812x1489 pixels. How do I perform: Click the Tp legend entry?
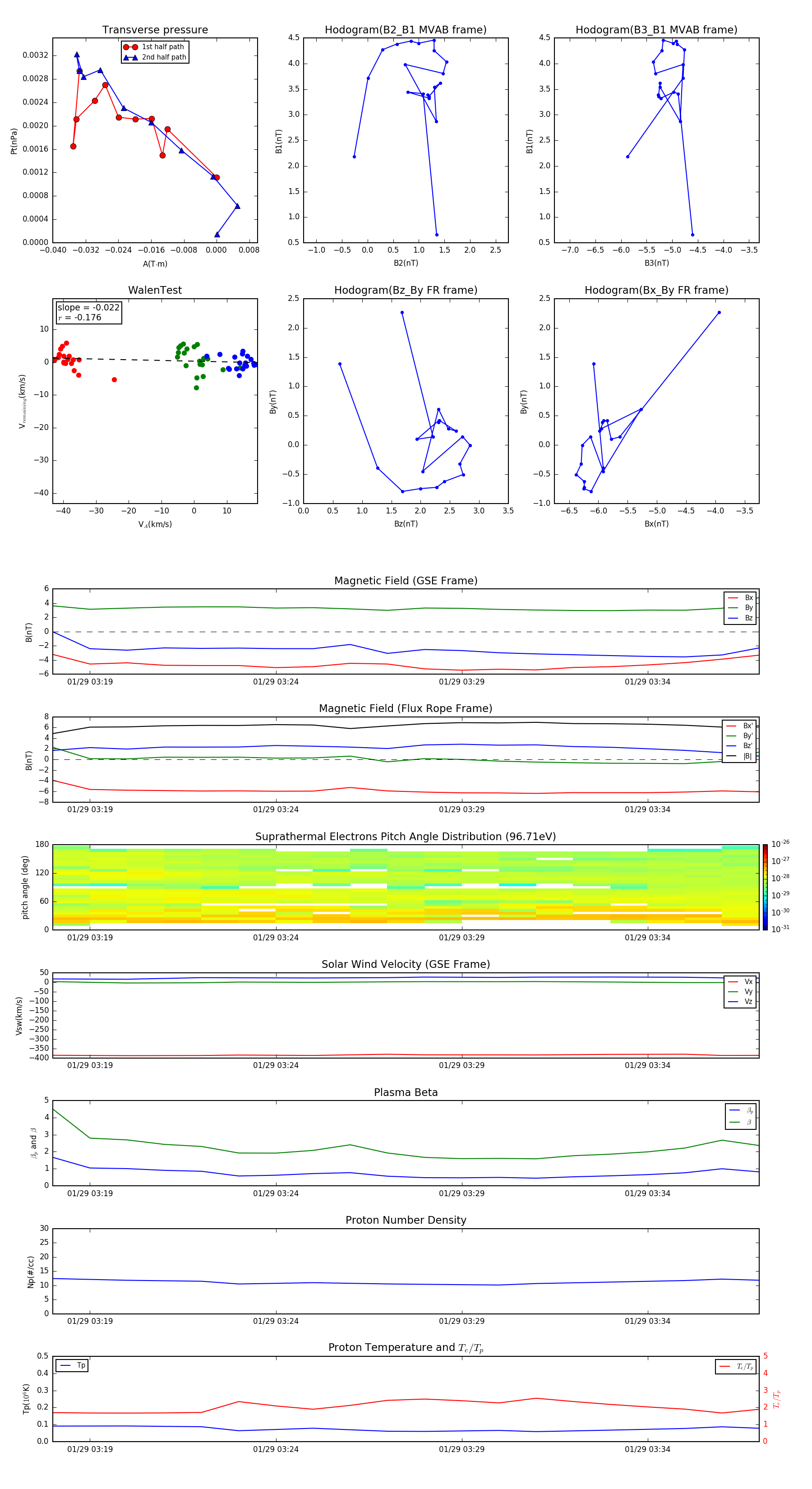pos(72,1365)
